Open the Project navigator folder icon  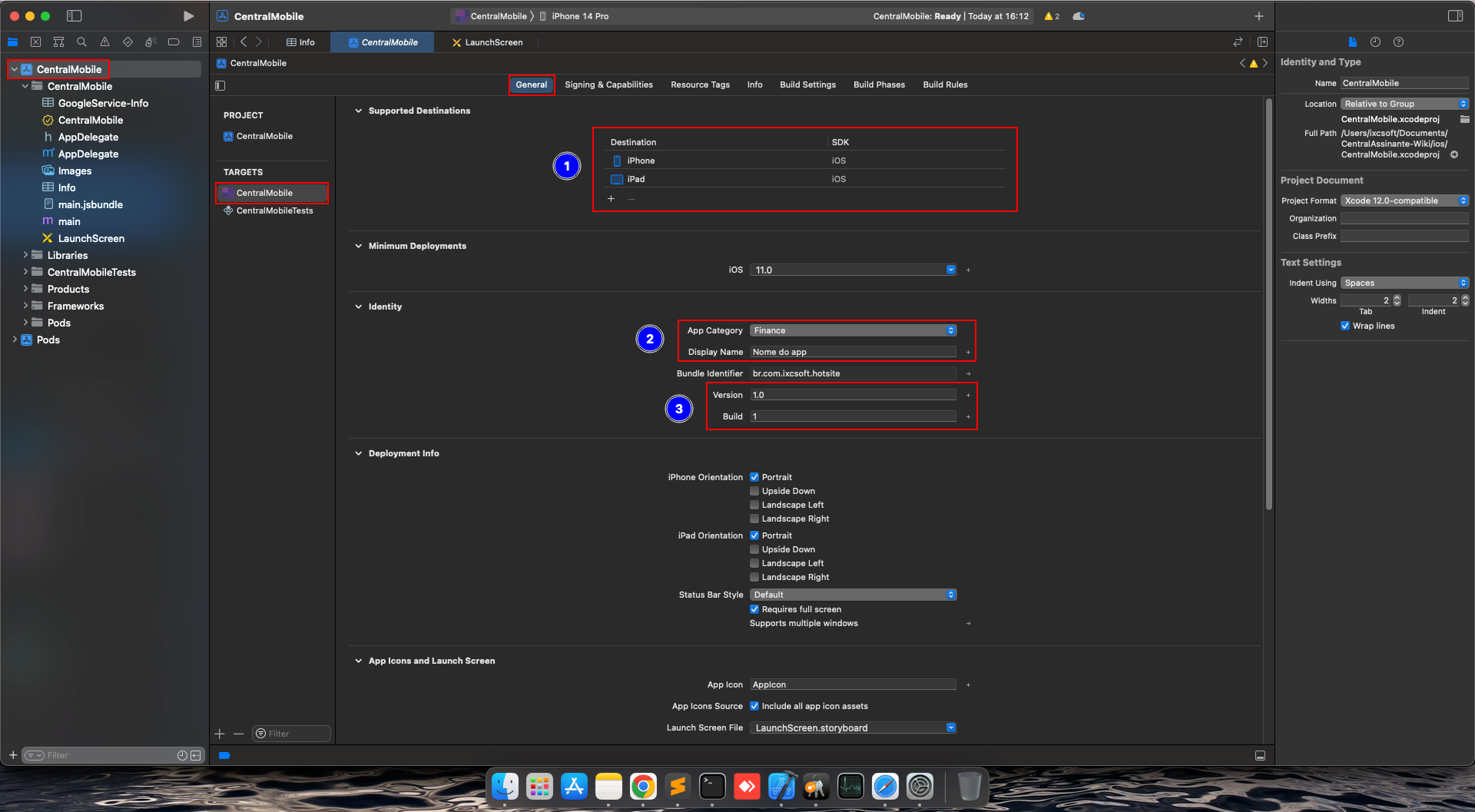pyautogui.click(x=12, y=42)
